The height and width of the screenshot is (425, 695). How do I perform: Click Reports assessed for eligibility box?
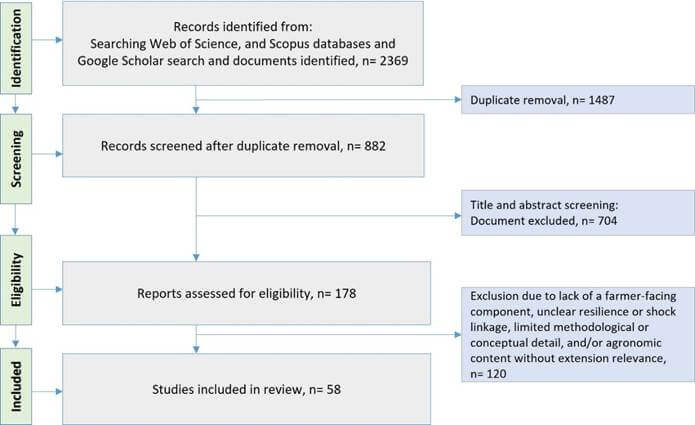[246, 293]
